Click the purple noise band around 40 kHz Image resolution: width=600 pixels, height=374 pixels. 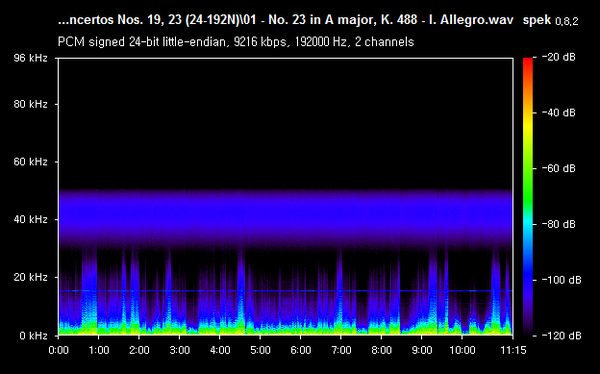point(285,218)
